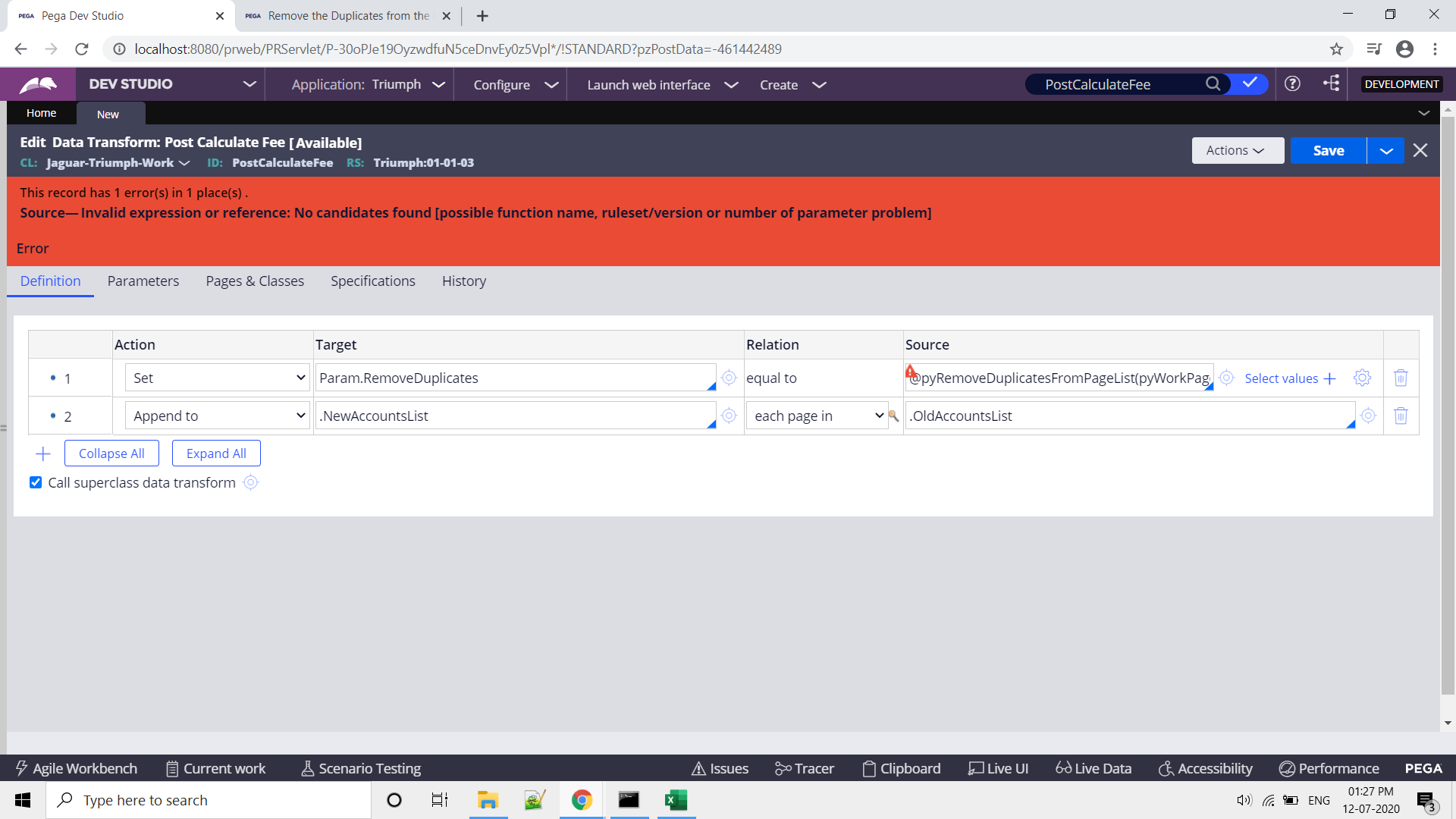
Task: Toggle the Call superclass data transform checkbox
Action: point(36,482)
